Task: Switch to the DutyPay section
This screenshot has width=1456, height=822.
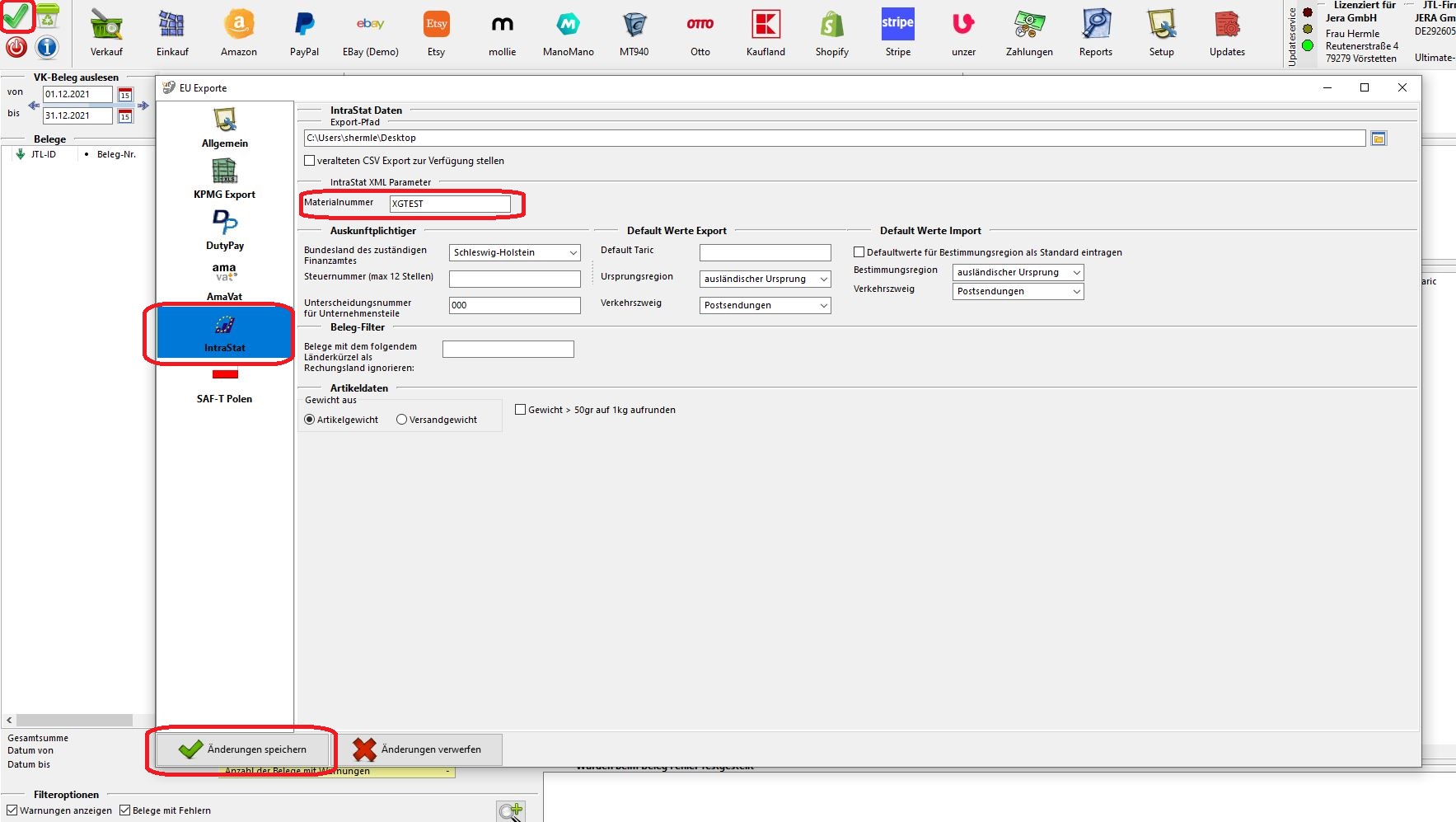Action: pyautogui.click(x=224, y=230)
